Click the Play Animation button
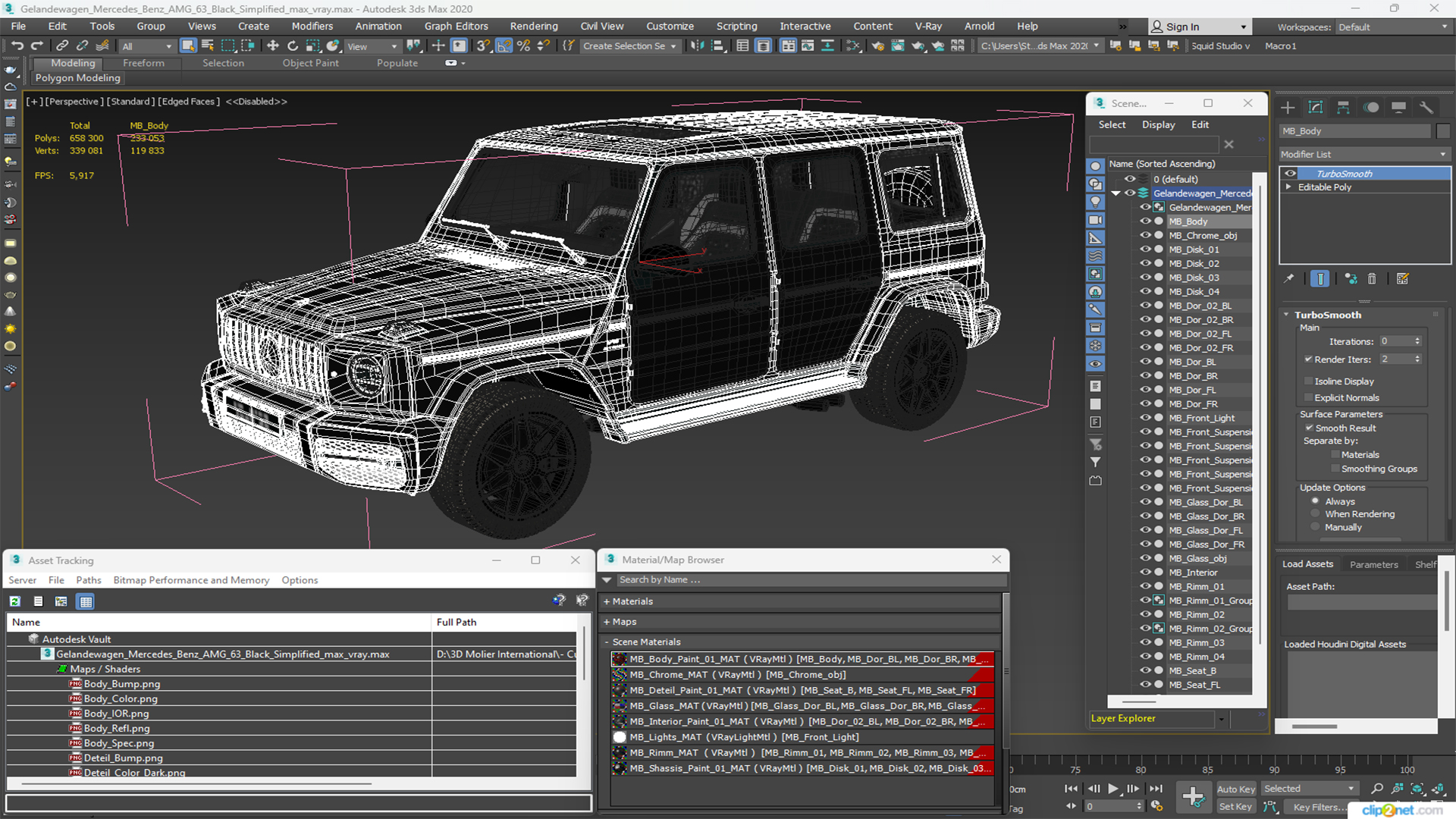 click(1112, 789)
